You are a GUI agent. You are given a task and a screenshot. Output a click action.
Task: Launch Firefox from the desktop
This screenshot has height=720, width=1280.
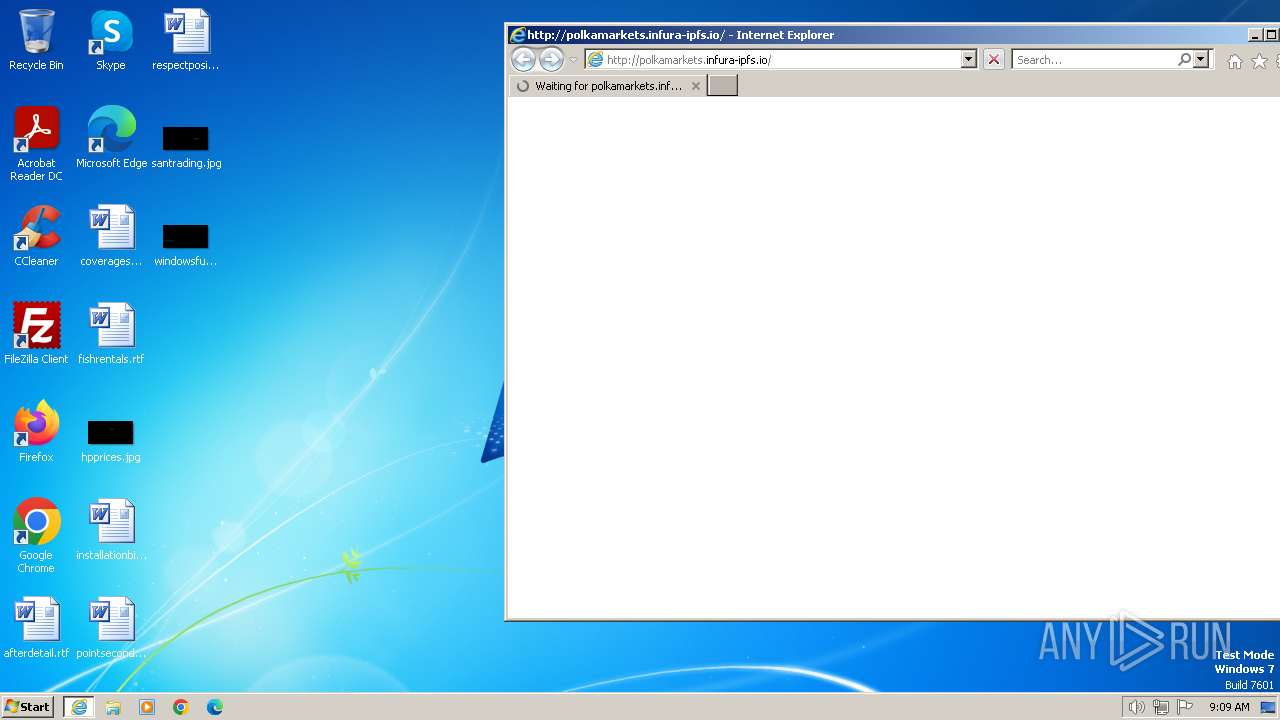pos(36,432)
